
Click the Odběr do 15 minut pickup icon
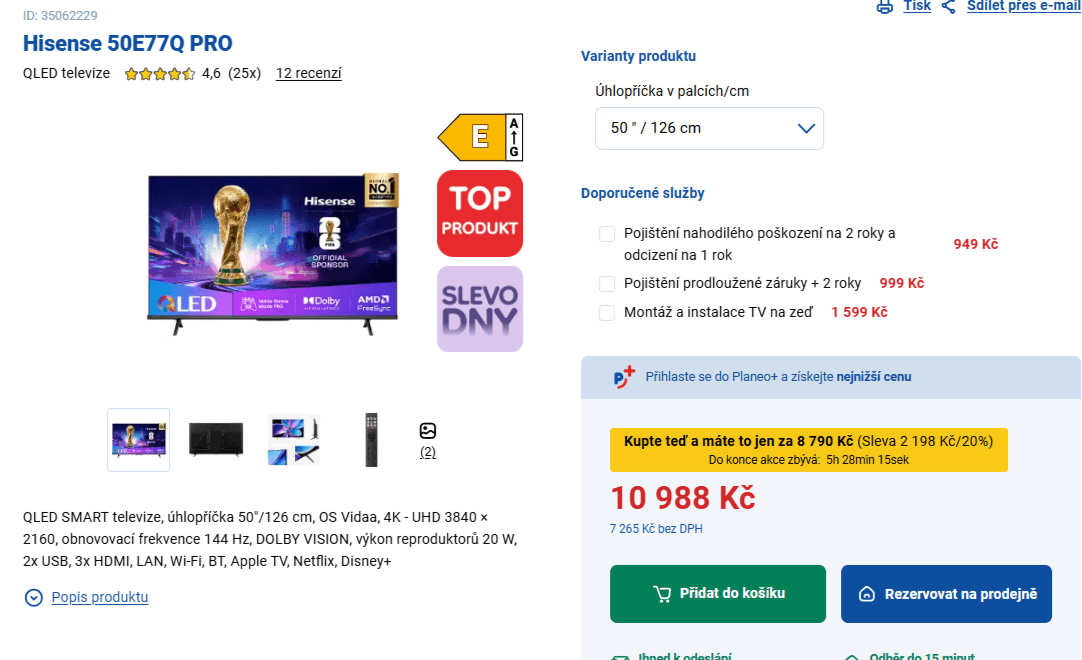(852, 655)
